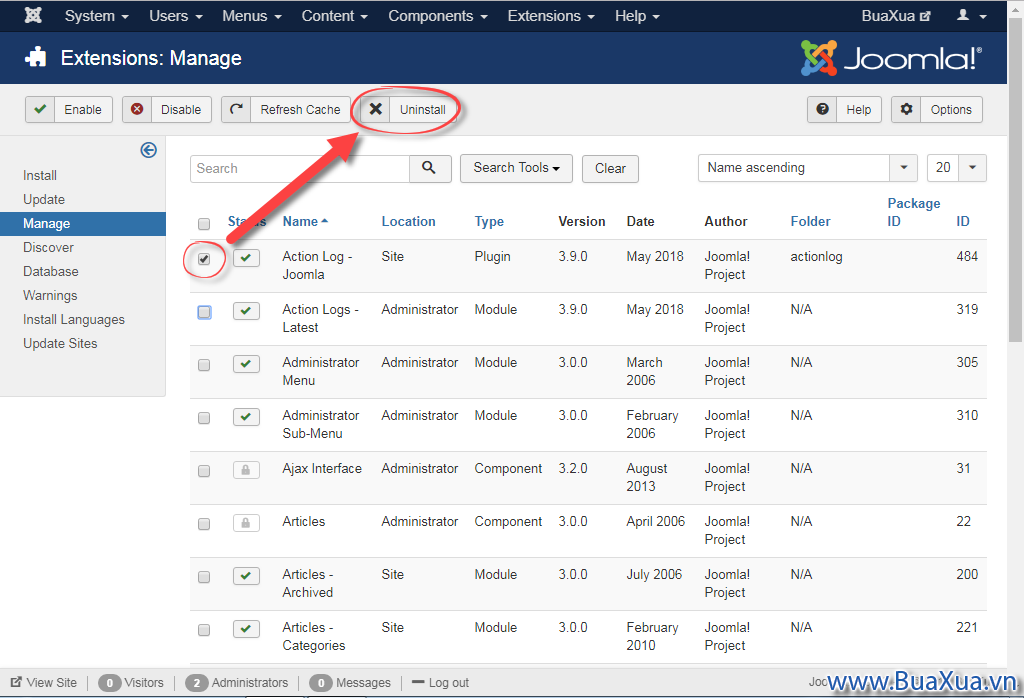Toggle status icon for Action Logs - Latest
The height and width of the screenshot is (698, 1024).
[x=246, y=311]
